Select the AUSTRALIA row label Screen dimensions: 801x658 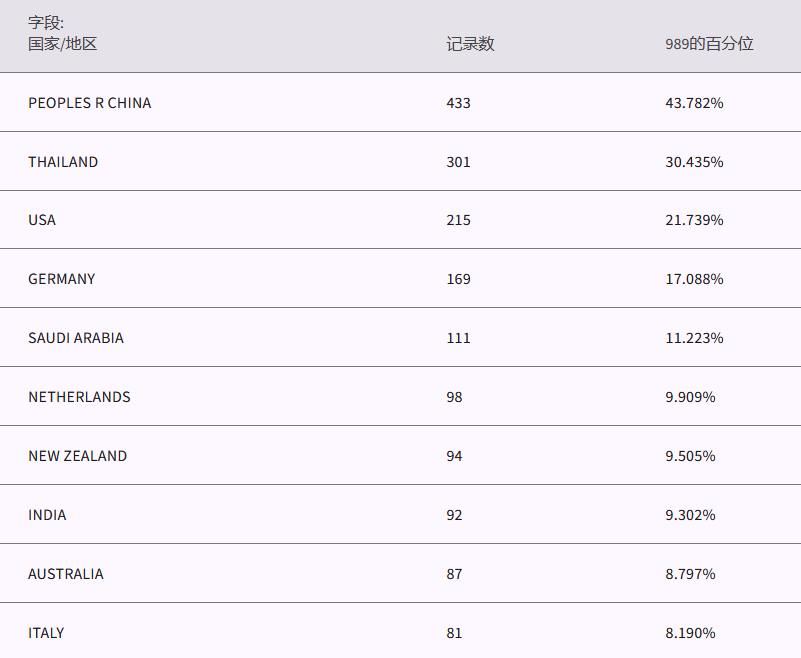tap(66, 574)
